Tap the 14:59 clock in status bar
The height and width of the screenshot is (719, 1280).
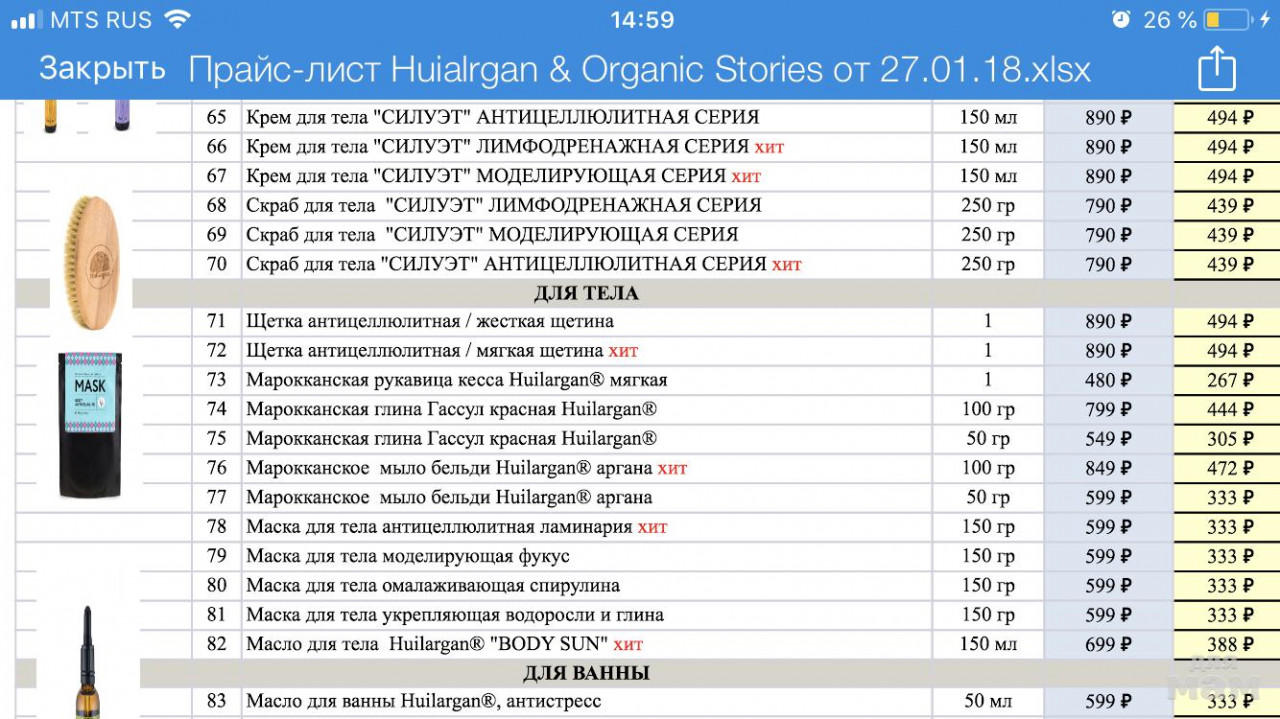pos(641,20)
